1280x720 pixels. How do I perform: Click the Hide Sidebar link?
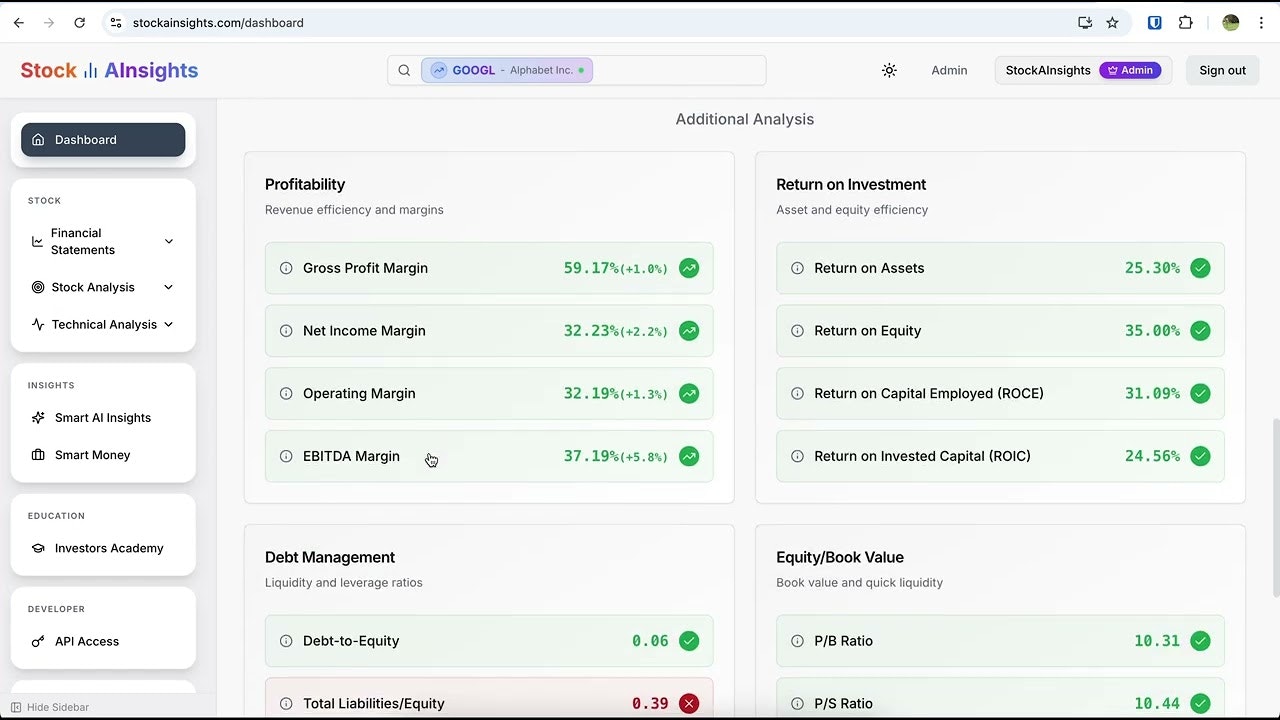[50, 707]
